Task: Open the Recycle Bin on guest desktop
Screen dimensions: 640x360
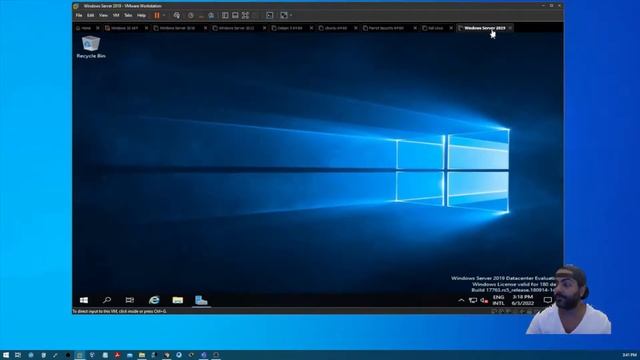Action: point(91,47)
